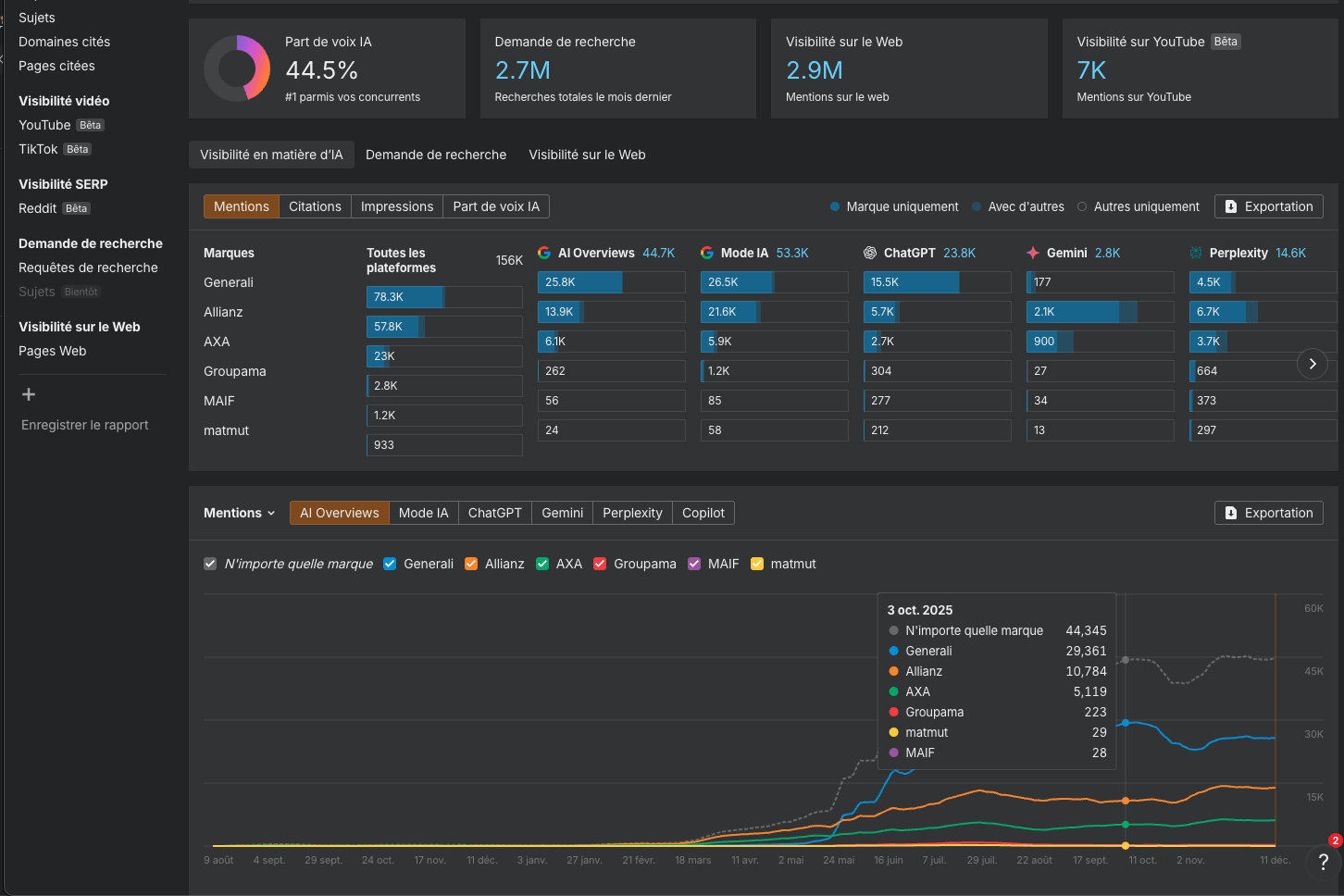Select the Citations tab
The width and height of the screenshot is (1344, 896).
coord(315,206)
